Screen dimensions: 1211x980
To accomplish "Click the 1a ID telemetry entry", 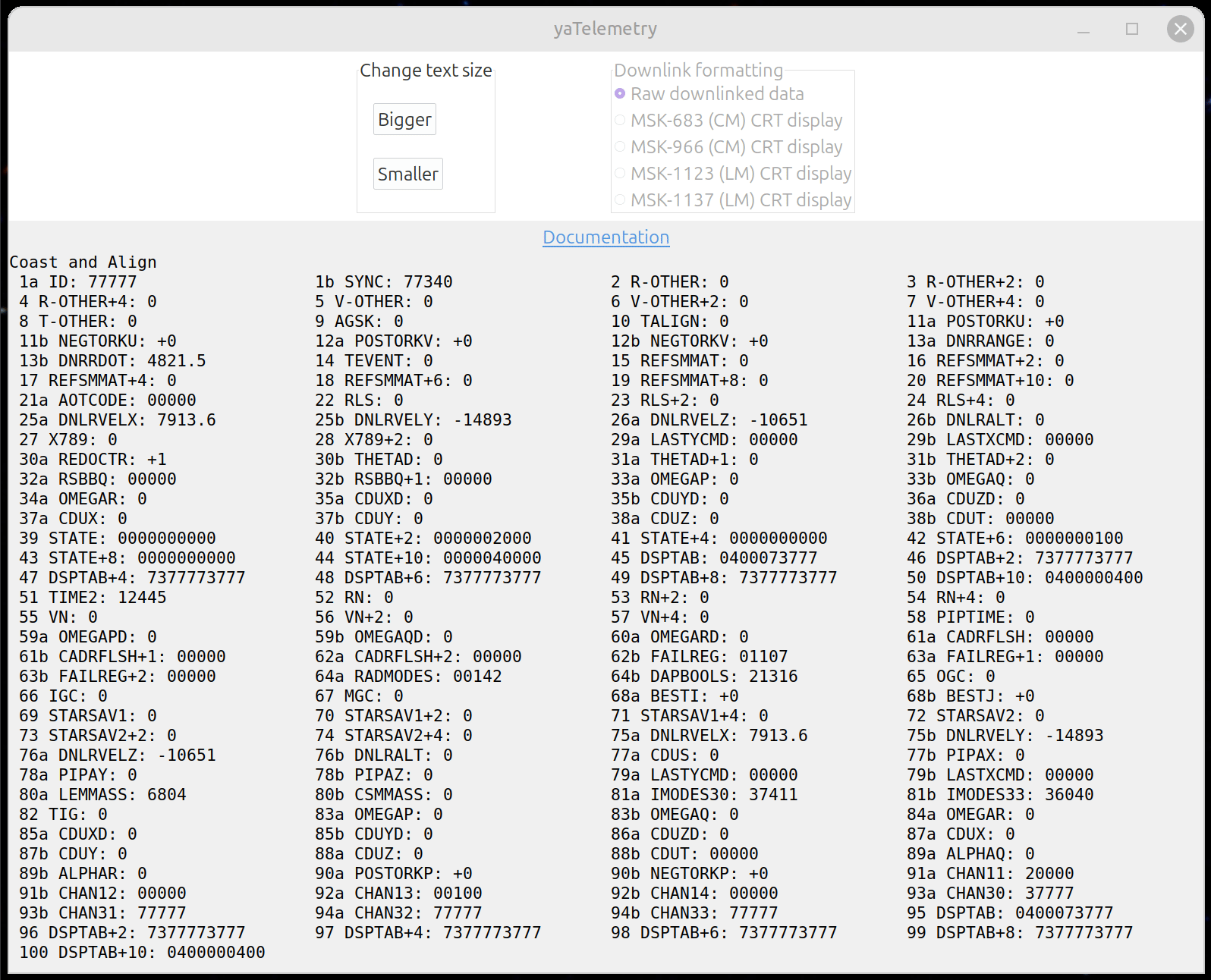I will (x=78, y=282).
